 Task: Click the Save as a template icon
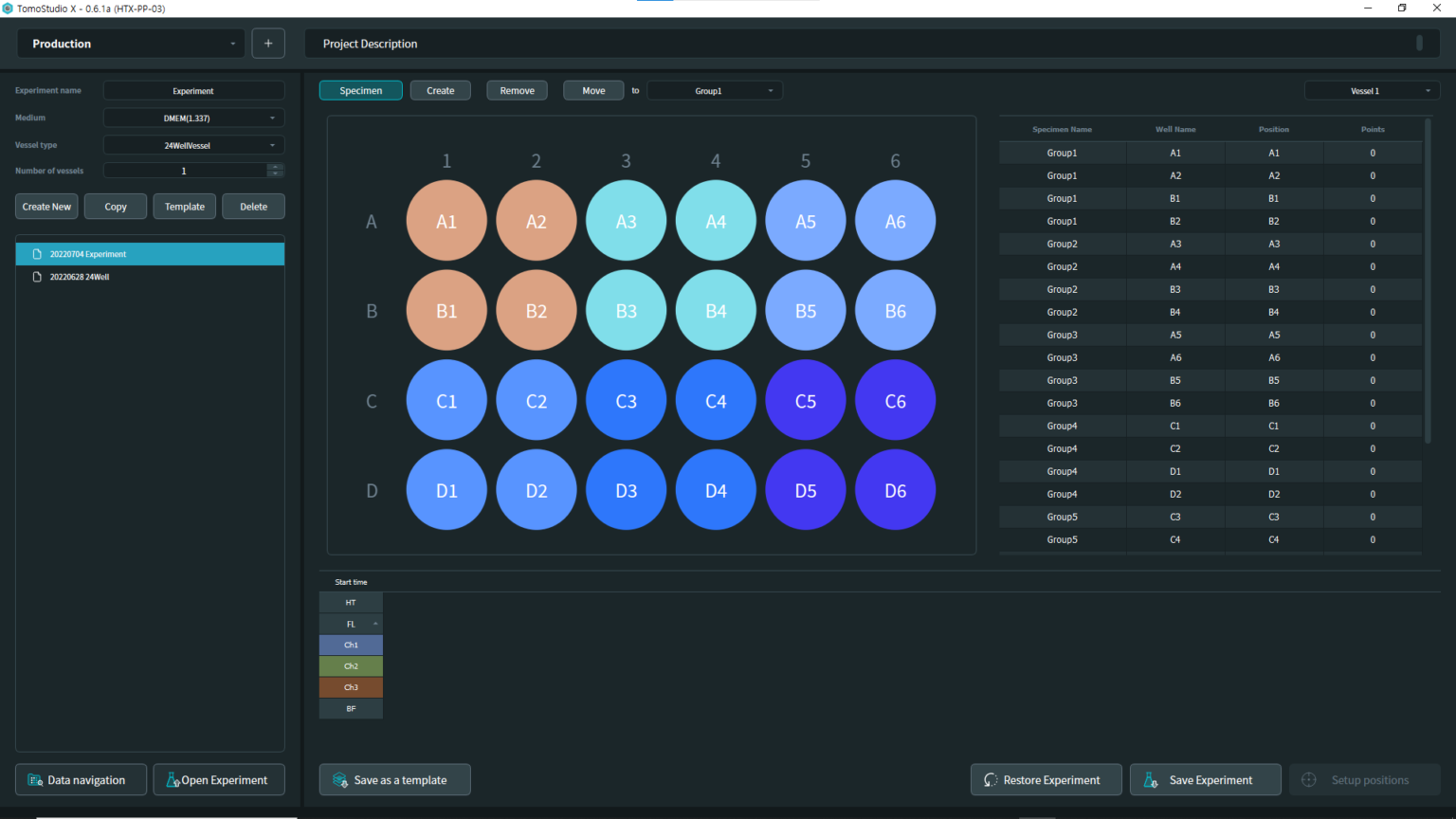pyautogui.click(x=340, y=780)
